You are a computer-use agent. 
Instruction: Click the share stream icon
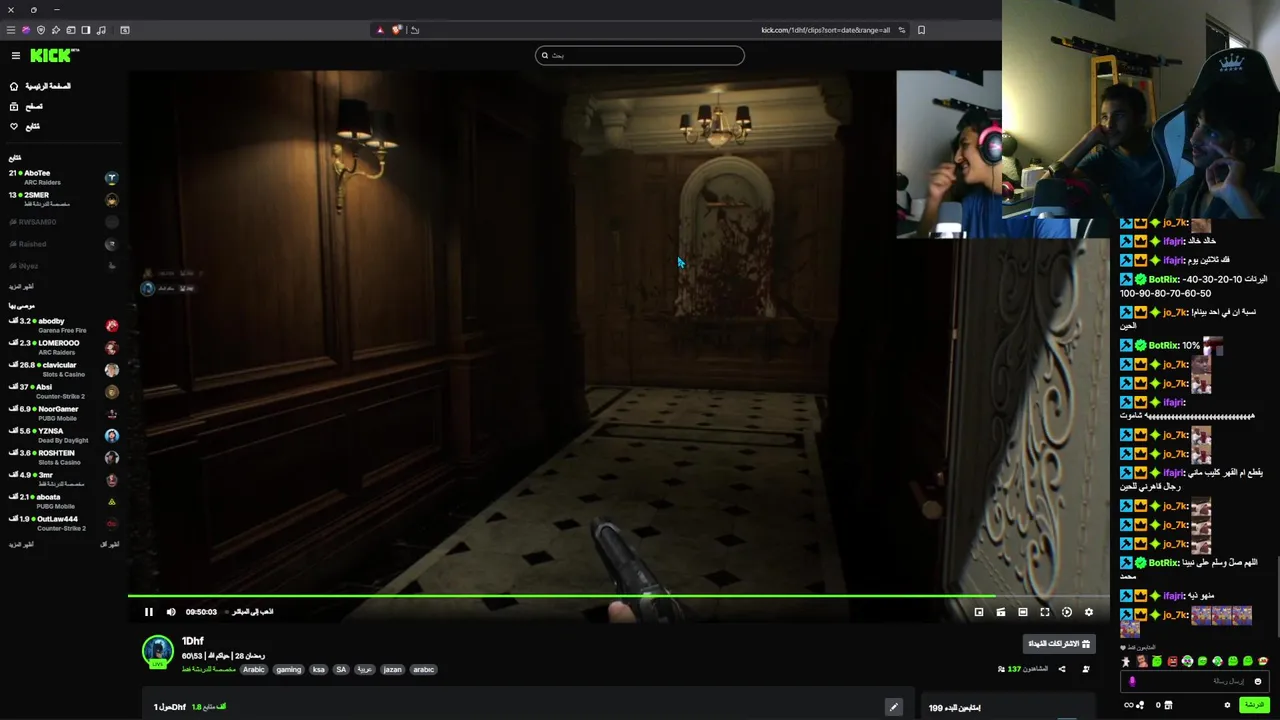1062,669
